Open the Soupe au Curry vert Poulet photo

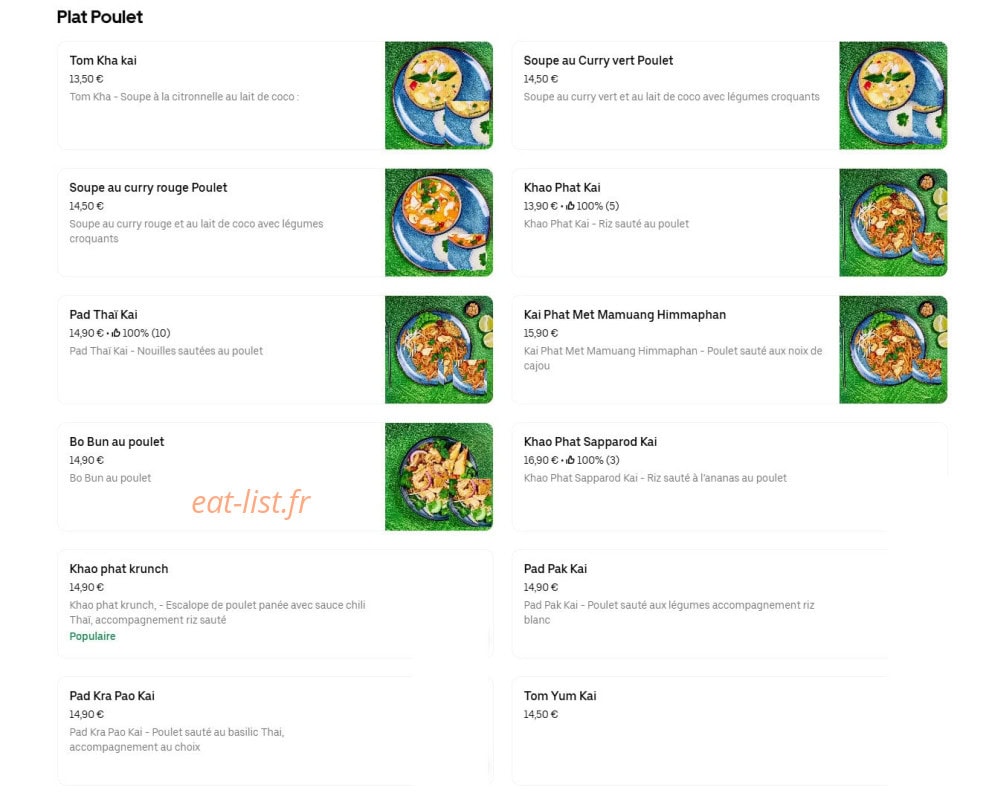893,95
